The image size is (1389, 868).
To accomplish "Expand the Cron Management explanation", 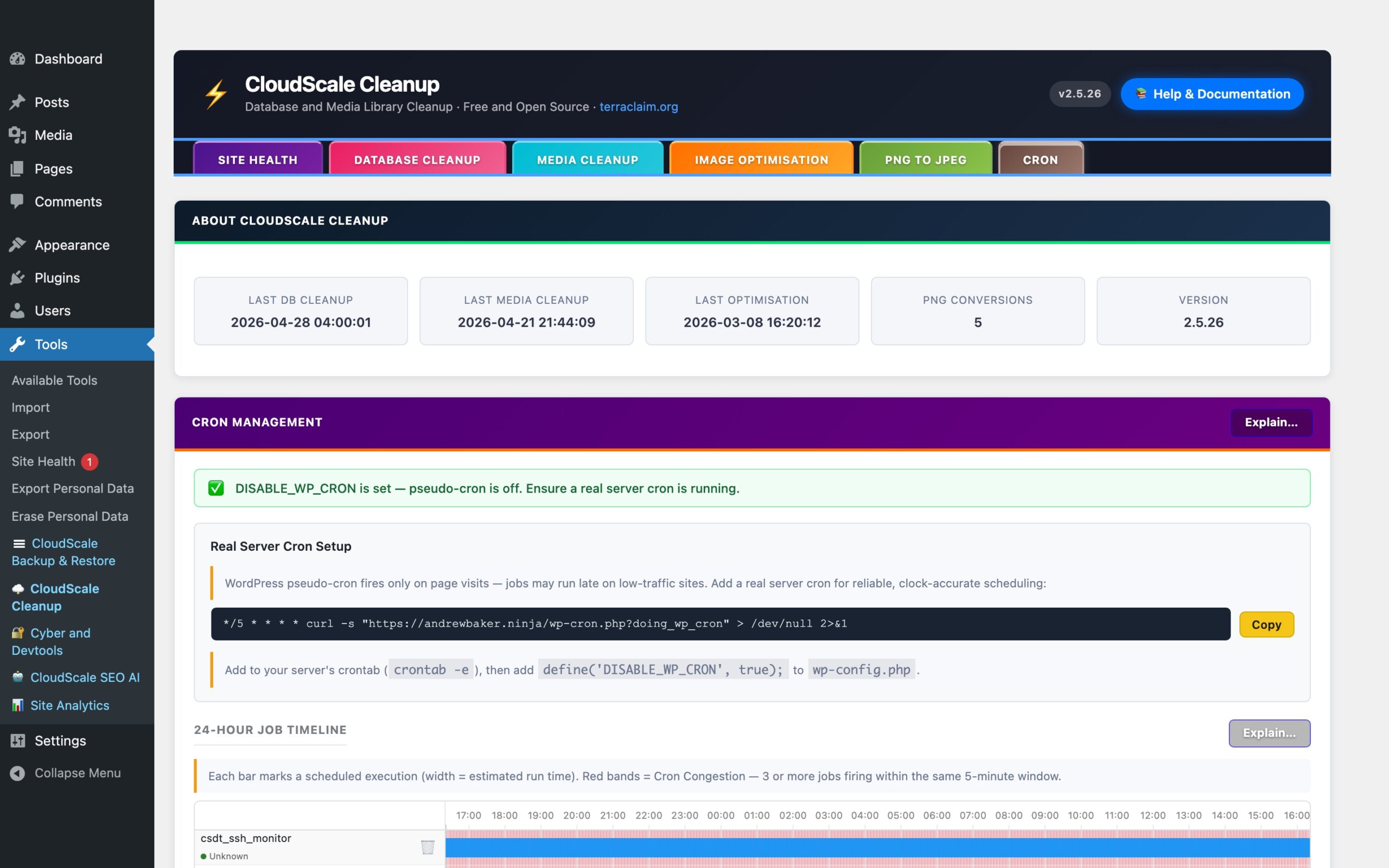I will click(1271, 423).
